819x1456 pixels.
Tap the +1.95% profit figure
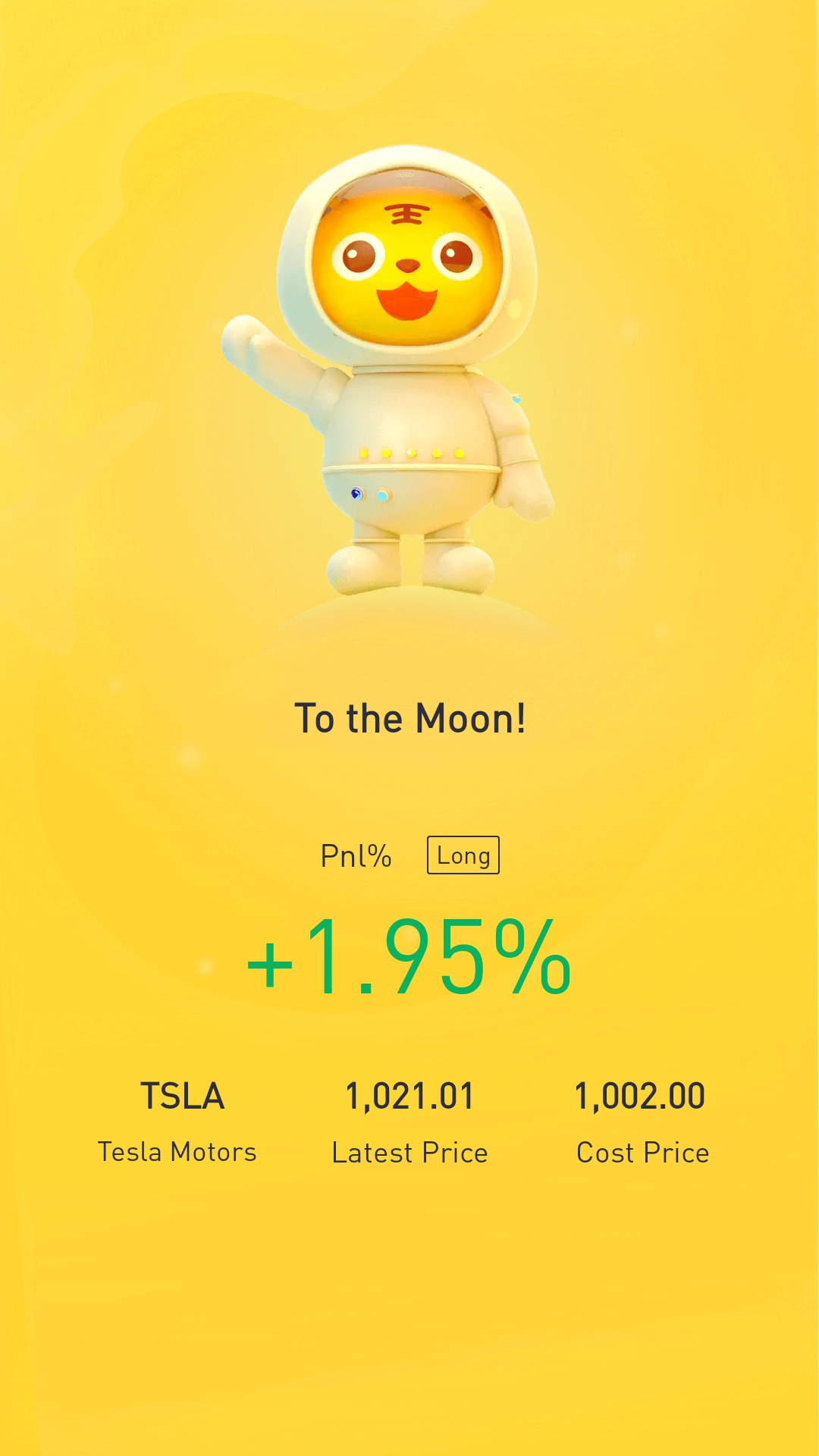pyautogui.click(x=409, y=956)
